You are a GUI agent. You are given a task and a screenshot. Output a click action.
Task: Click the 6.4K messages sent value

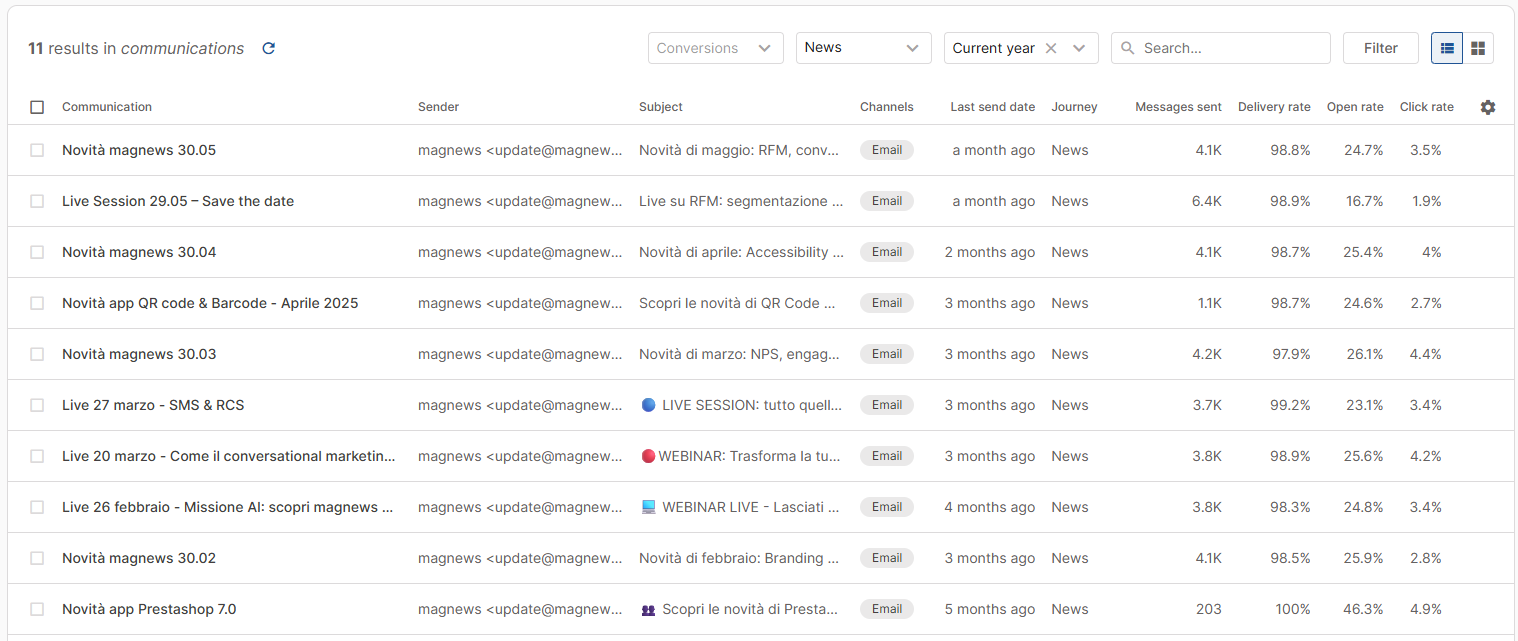coord(1207,201)
